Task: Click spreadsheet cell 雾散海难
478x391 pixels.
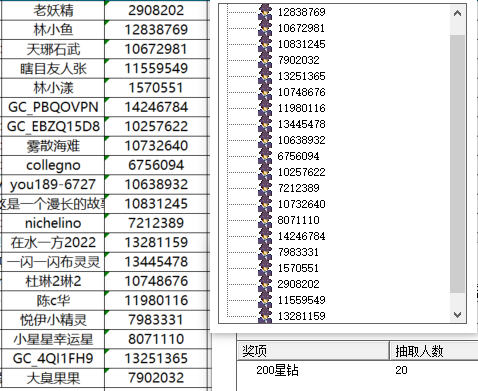Action: pyautogui.click(x=53, y=146)
